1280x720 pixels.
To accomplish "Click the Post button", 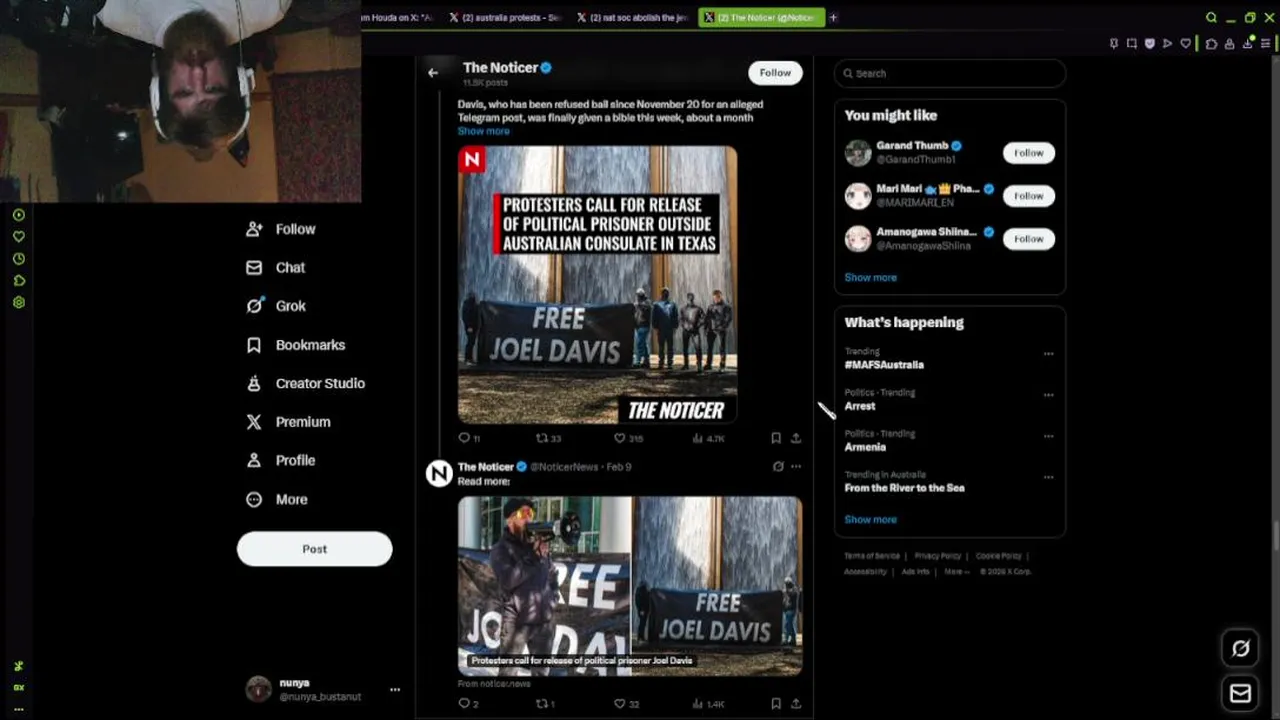I will click(x=315, y=549).
